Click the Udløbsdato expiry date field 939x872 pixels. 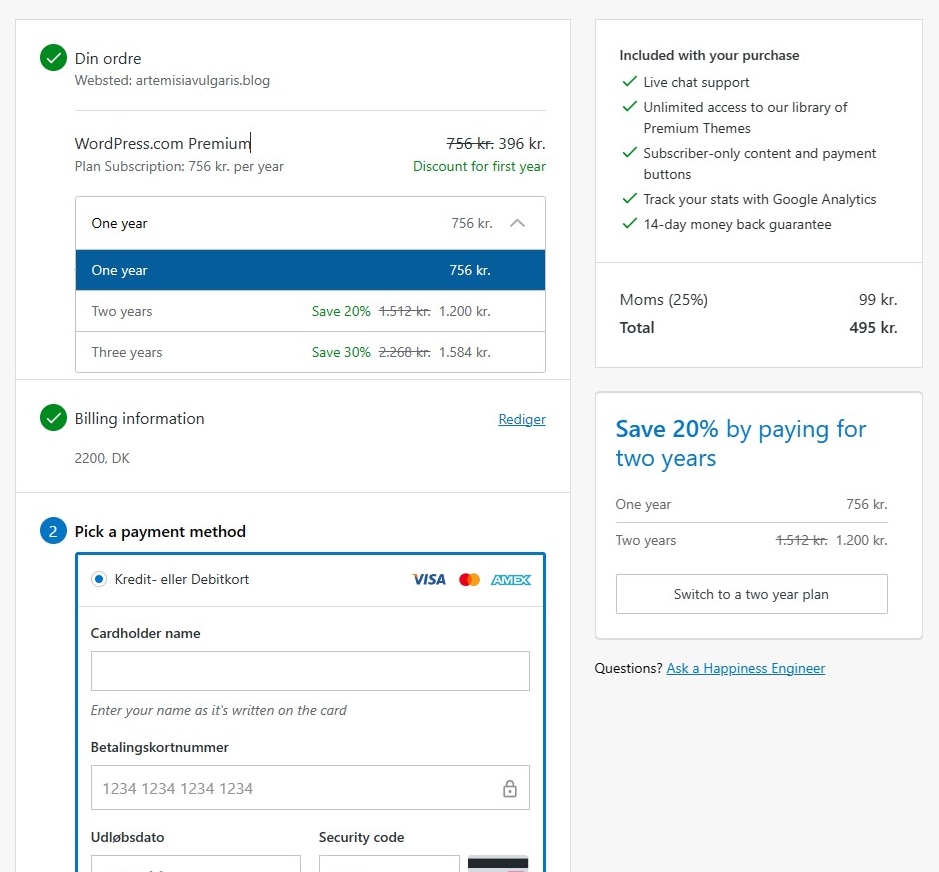[x=195, y=863]
